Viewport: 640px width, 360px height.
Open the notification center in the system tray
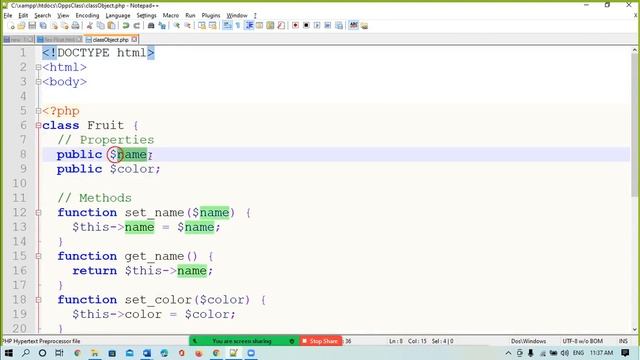[625, 353]
